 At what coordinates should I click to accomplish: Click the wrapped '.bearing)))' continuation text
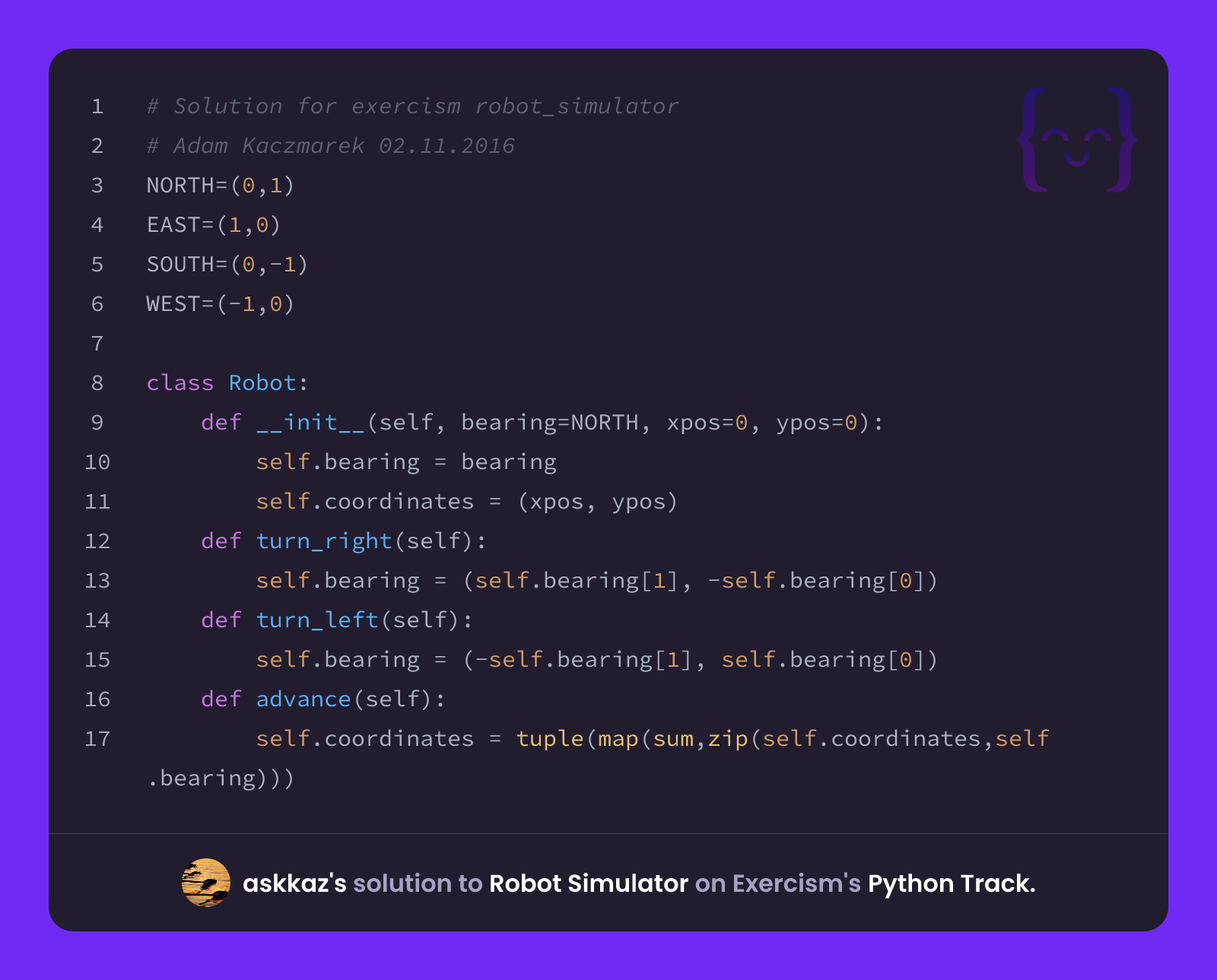pos(221,779)
